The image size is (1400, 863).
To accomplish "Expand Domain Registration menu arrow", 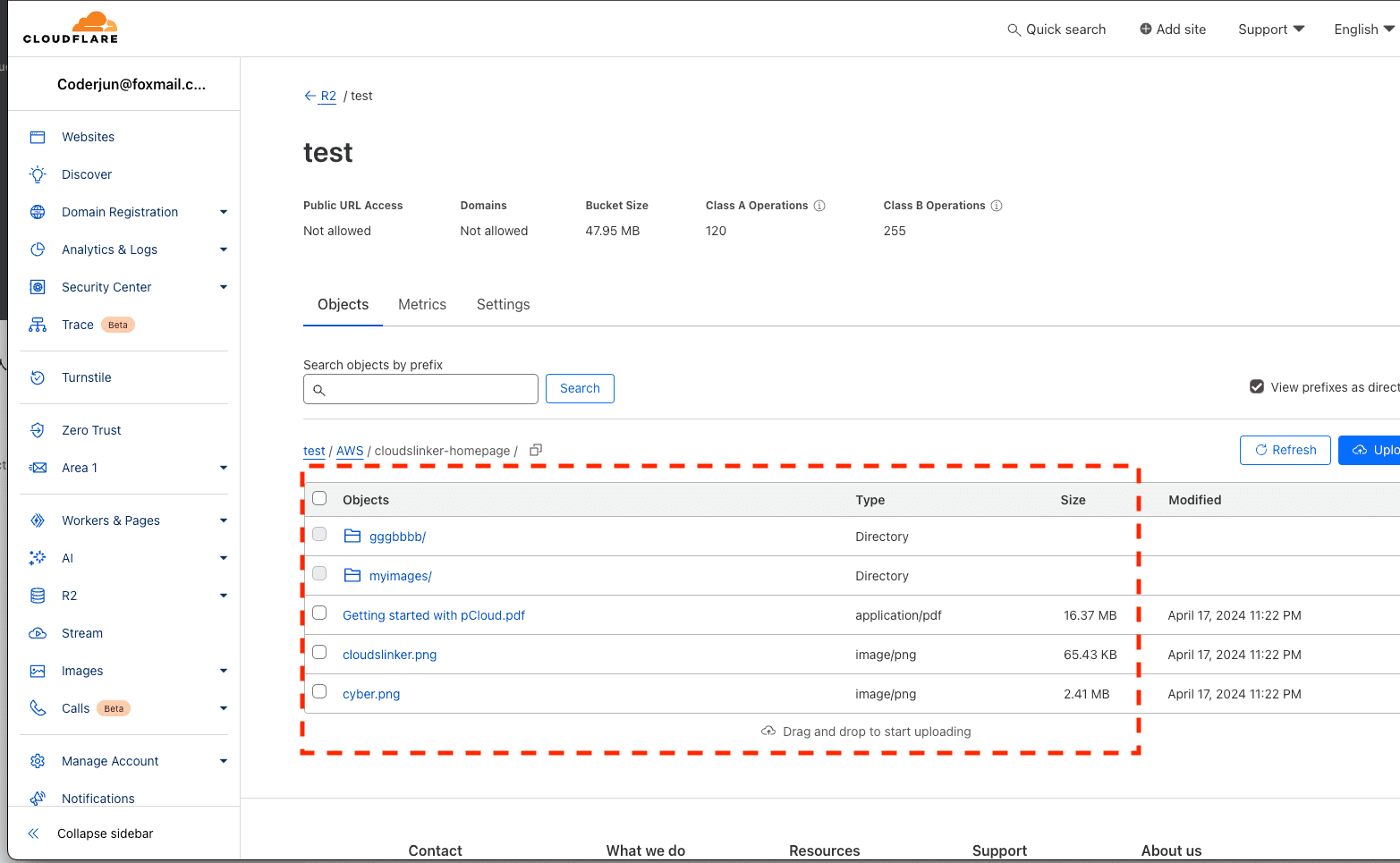I will click(224, 212).
